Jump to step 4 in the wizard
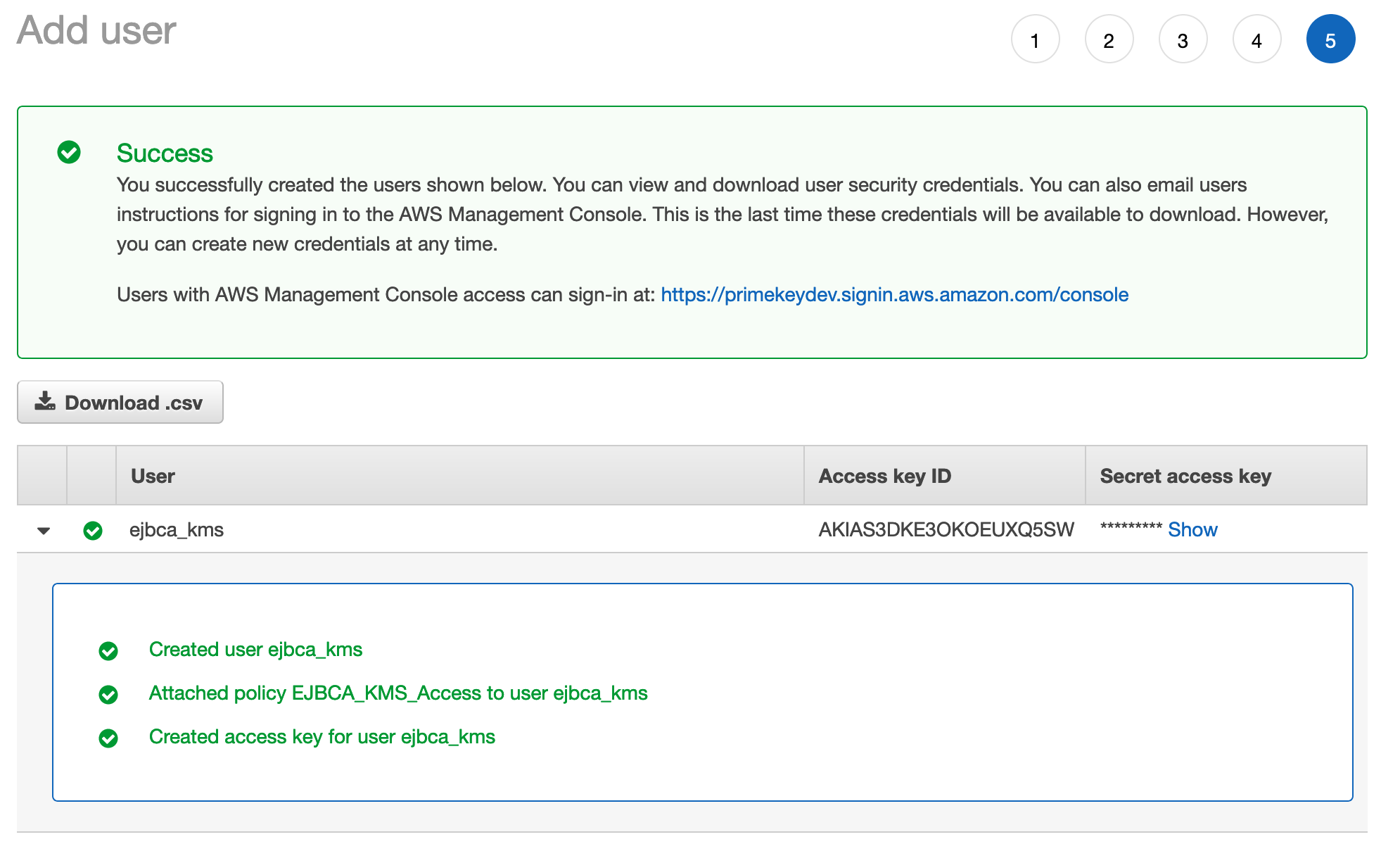This screenshot has height=863, width=1400. pos(1256,40)
